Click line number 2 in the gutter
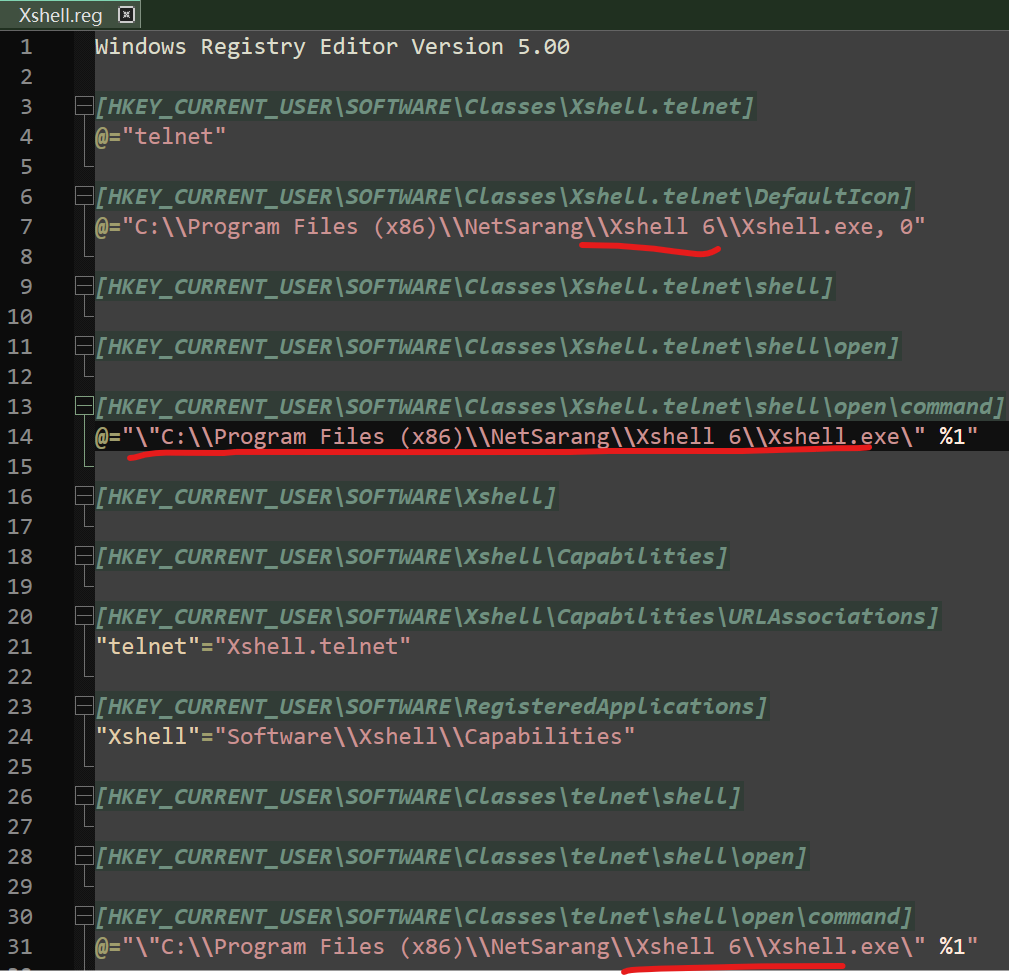The image size is (1009, 975). (x=26, y=77)
